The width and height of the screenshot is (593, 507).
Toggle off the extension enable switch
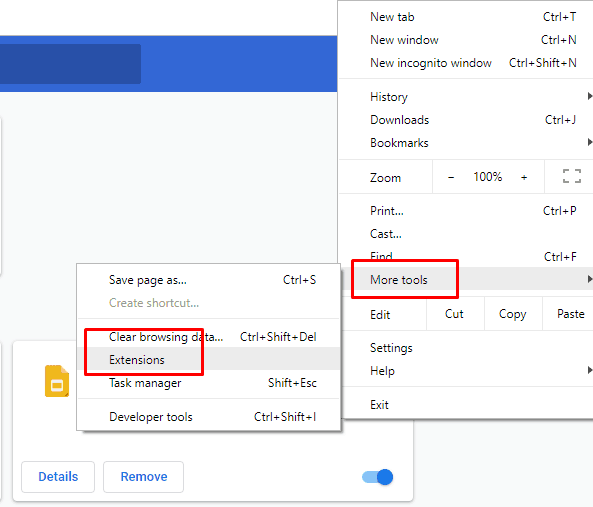[x=377, y=477]
